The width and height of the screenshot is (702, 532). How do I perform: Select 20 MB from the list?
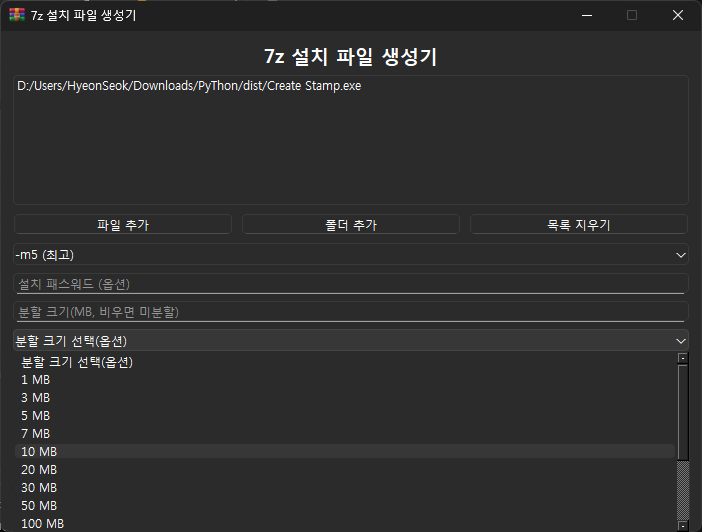tap(345, 469)
